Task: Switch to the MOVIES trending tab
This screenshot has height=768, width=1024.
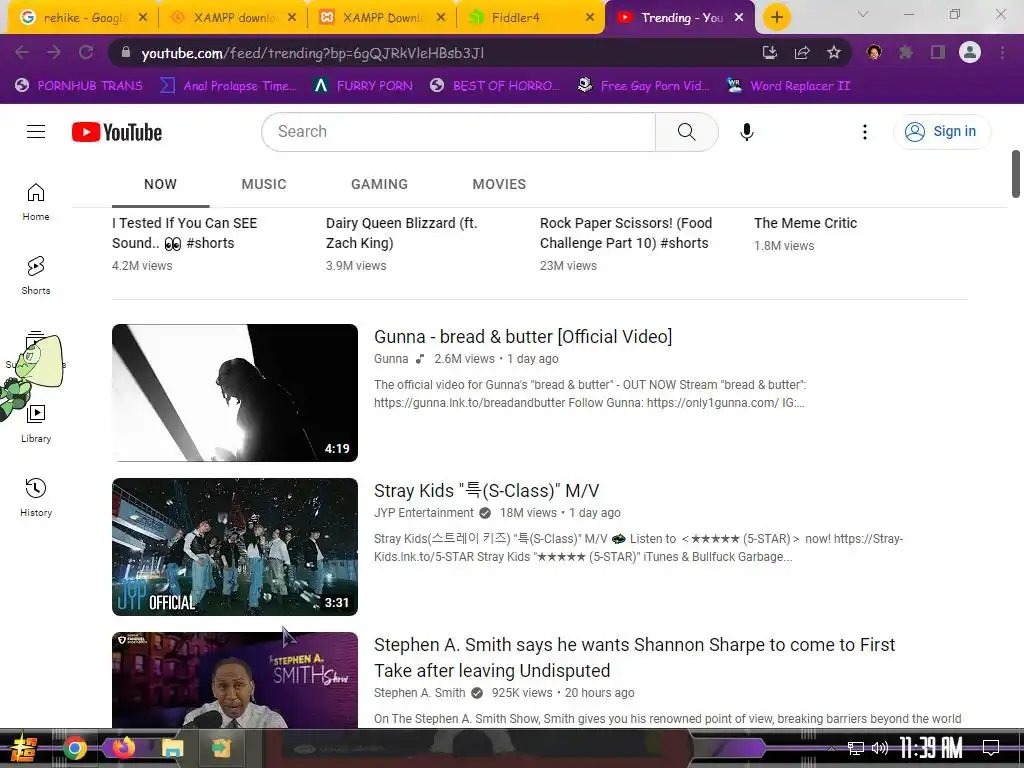Action: 499,184
